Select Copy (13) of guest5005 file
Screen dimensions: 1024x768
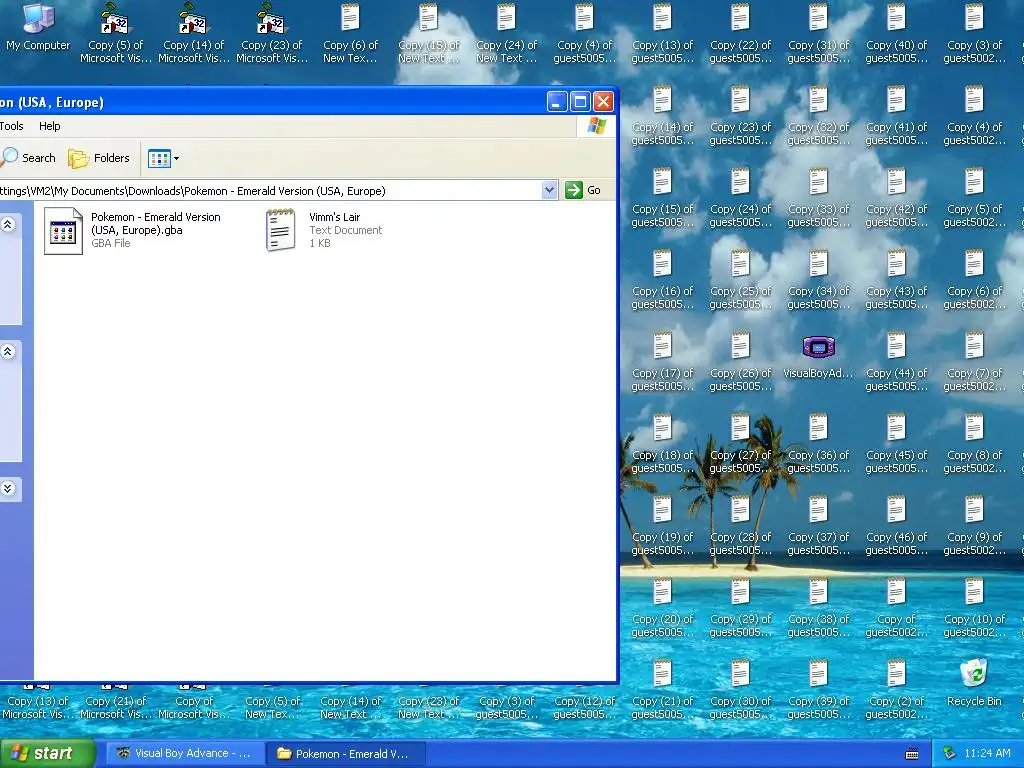coord(662,33)
